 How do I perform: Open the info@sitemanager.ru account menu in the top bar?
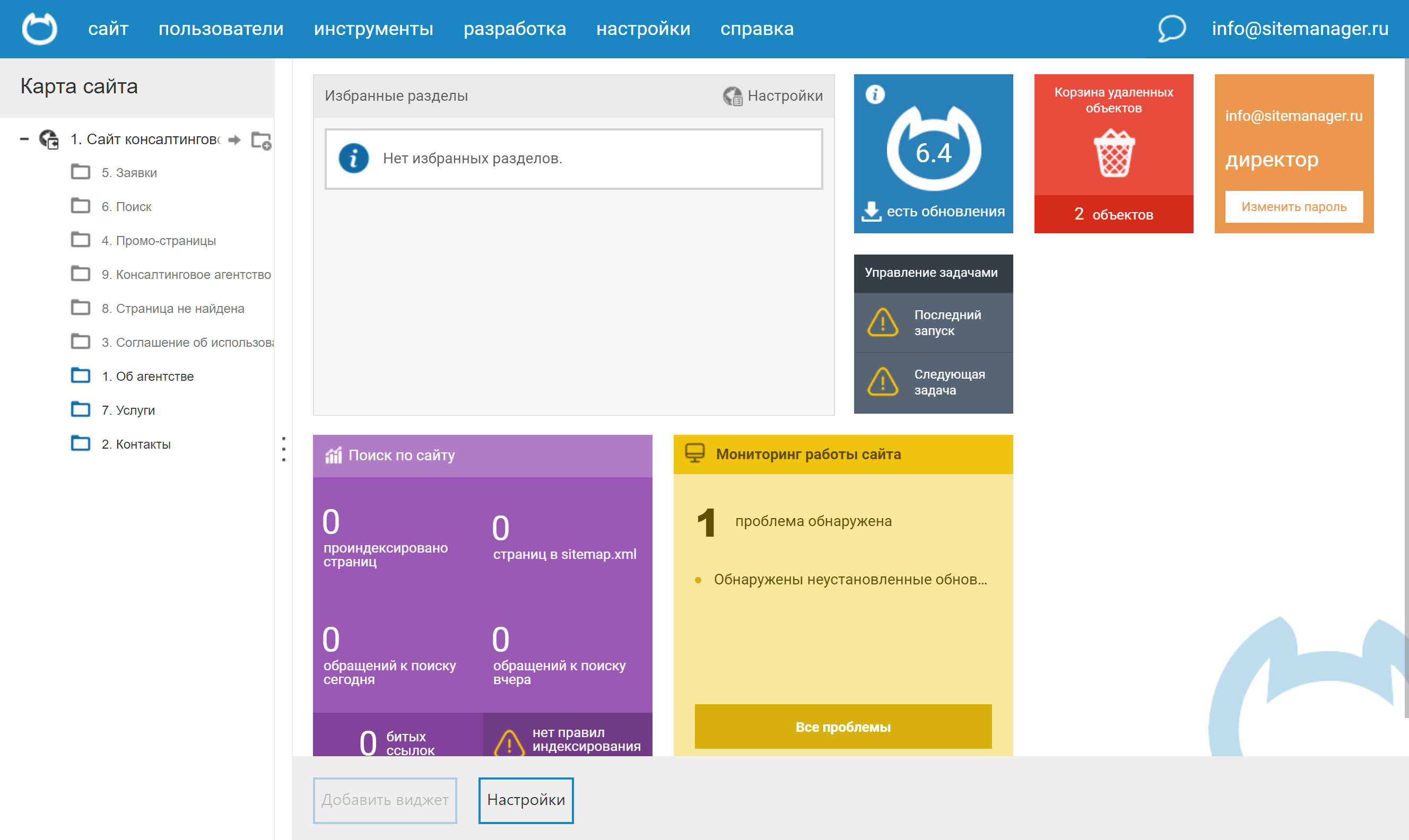1299,28
